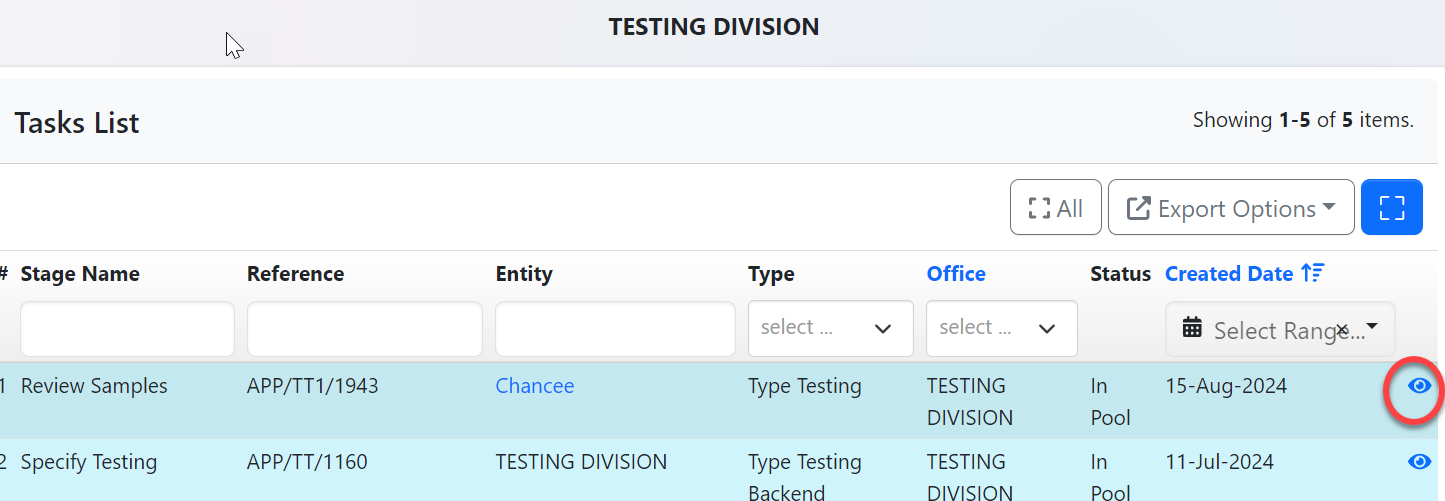Open the Chancee entity link

535,386
